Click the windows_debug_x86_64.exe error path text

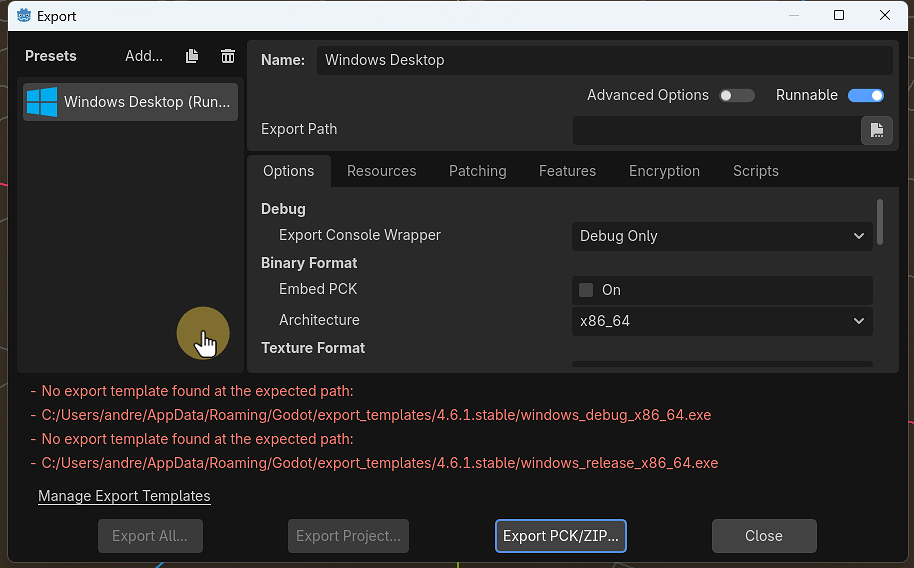[377, 415]
